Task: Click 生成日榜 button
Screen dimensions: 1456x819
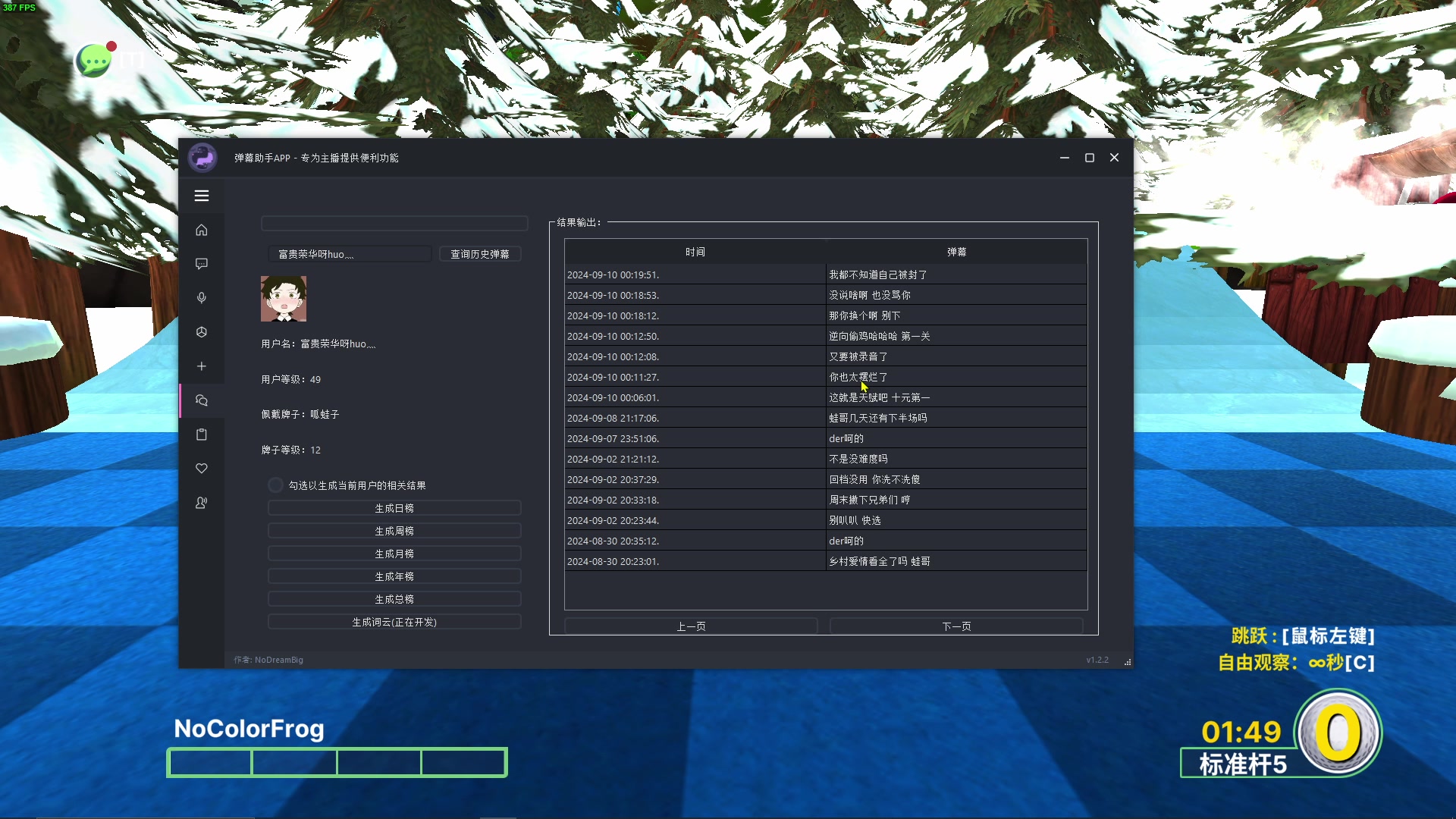Action: [x=394, y=508]
